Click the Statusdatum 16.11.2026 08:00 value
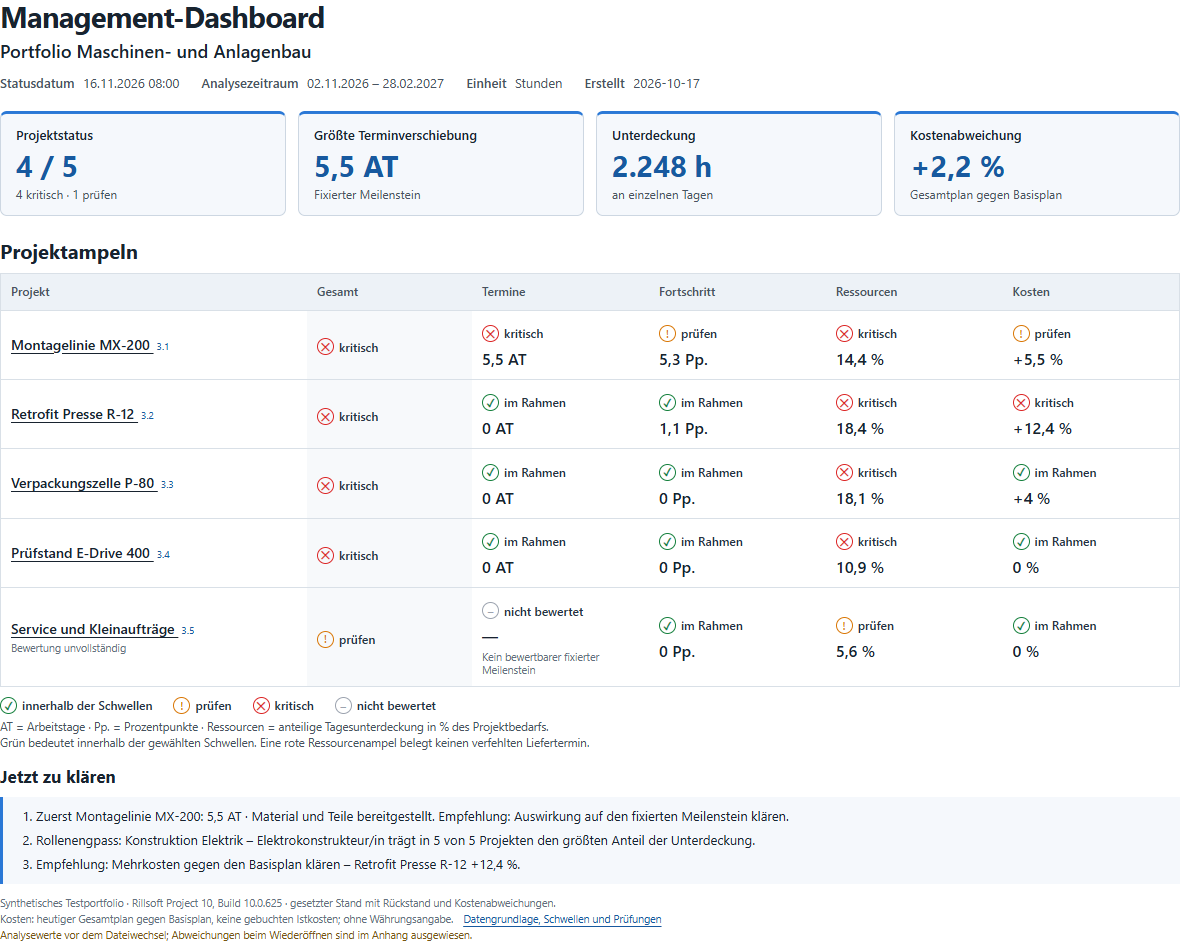1180x943 pixels. tap(131, 84)
